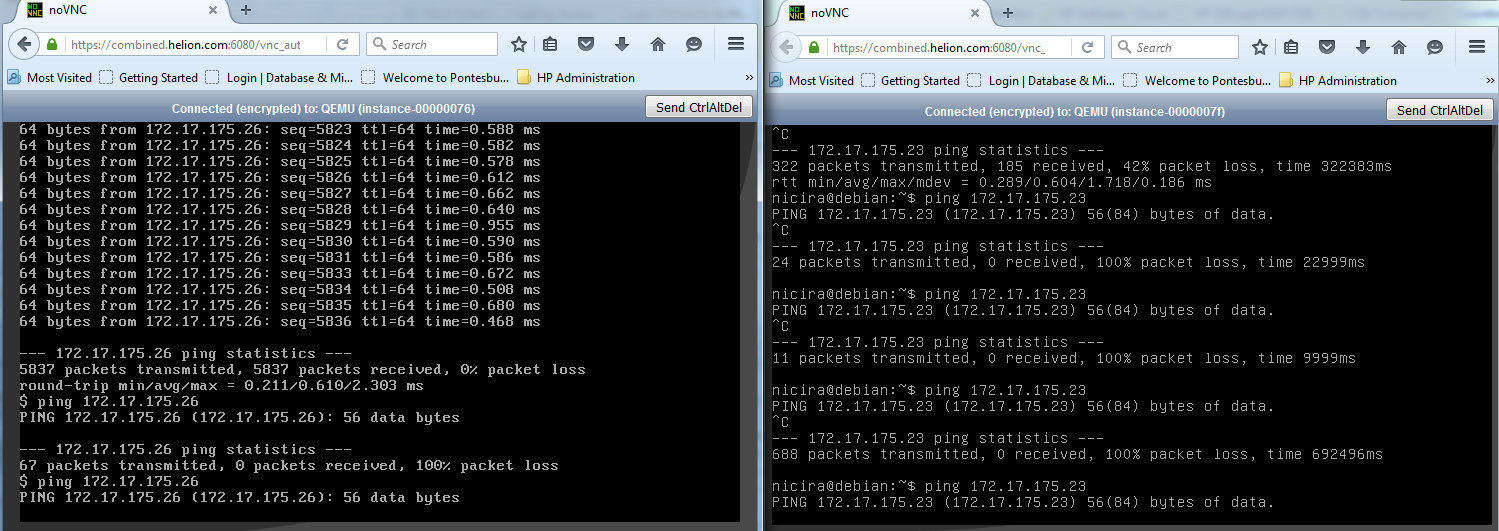Click 'round-trip min/avg/max' line in left console

[x=221, y=385]
